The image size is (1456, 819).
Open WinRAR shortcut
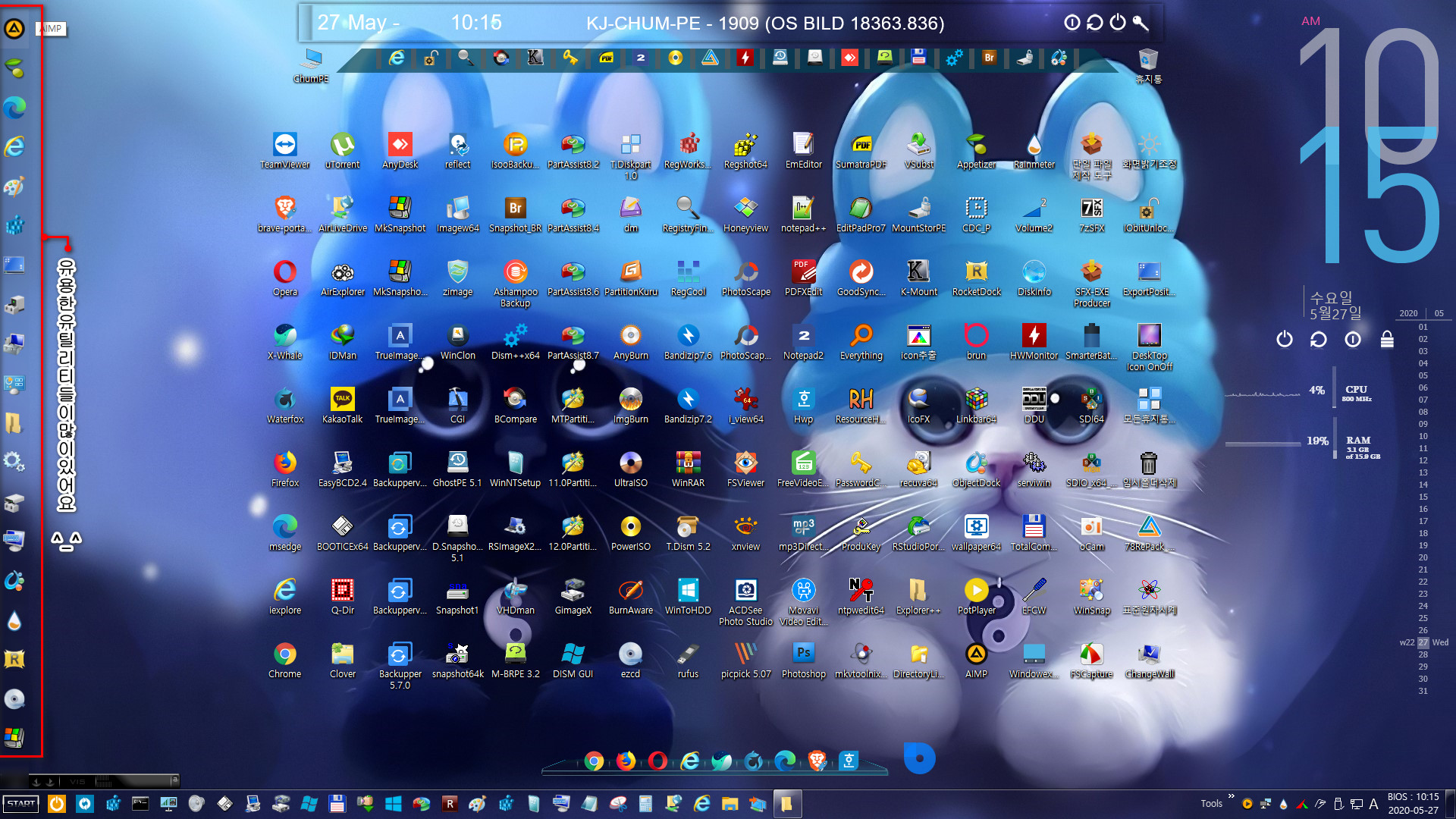[689, 469]
